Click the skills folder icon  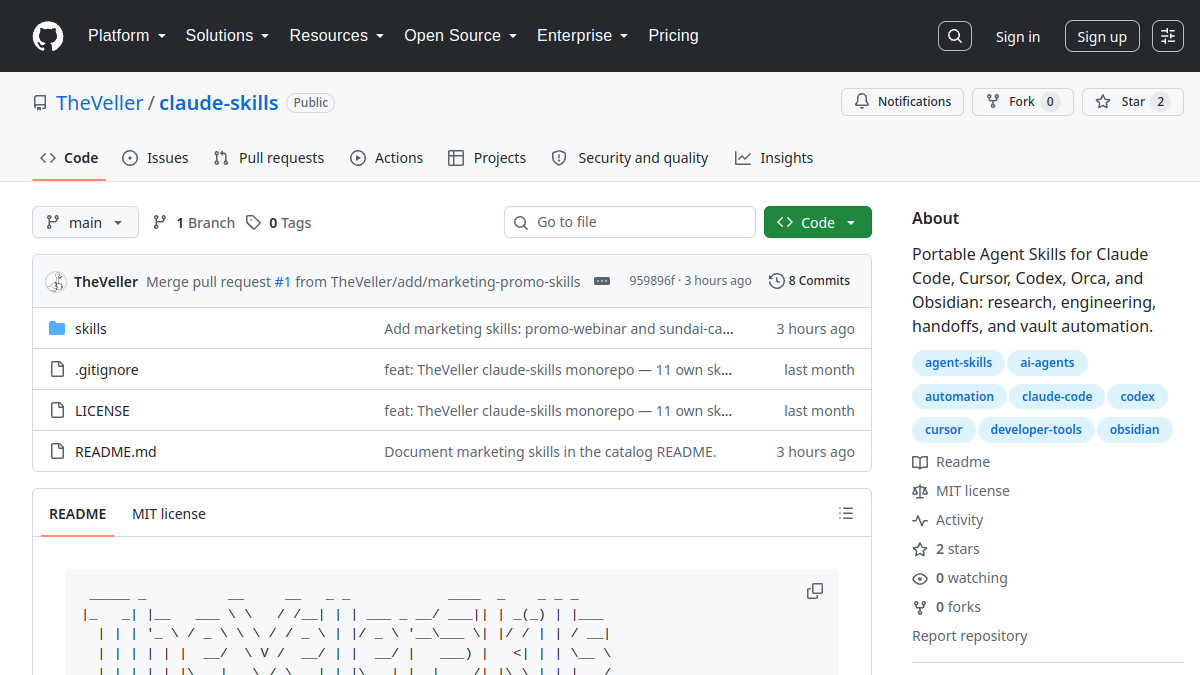tap(57, 329)
